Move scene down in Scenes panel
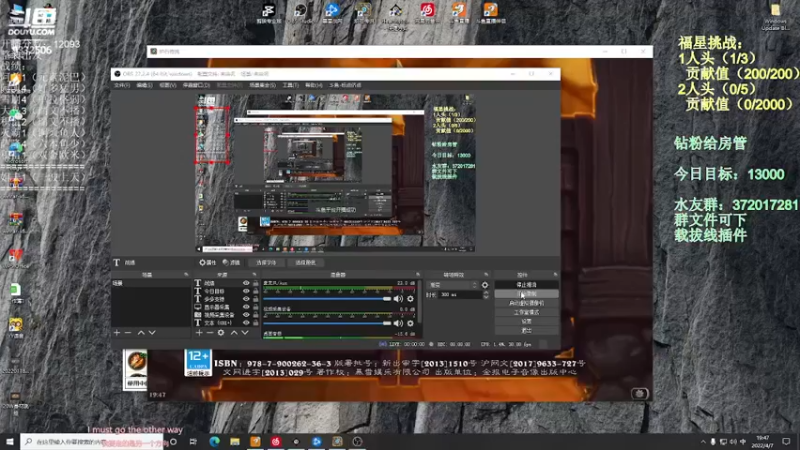The height and width of the screenshot is (450, 800). 152,333
